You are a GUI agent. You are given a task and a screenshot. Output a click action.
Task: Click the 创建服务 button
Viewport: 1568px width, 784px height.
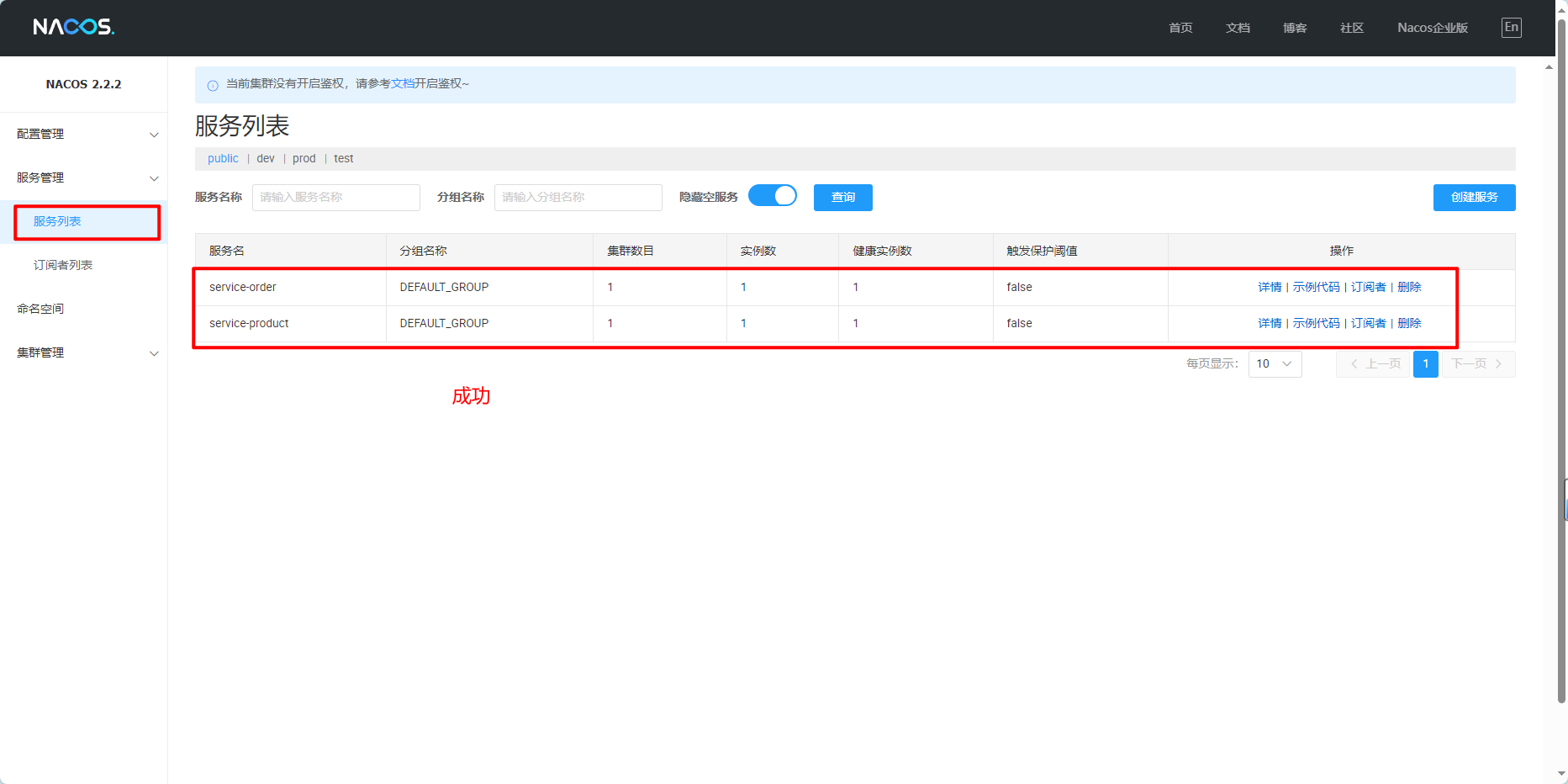[x=1475, y=198]
